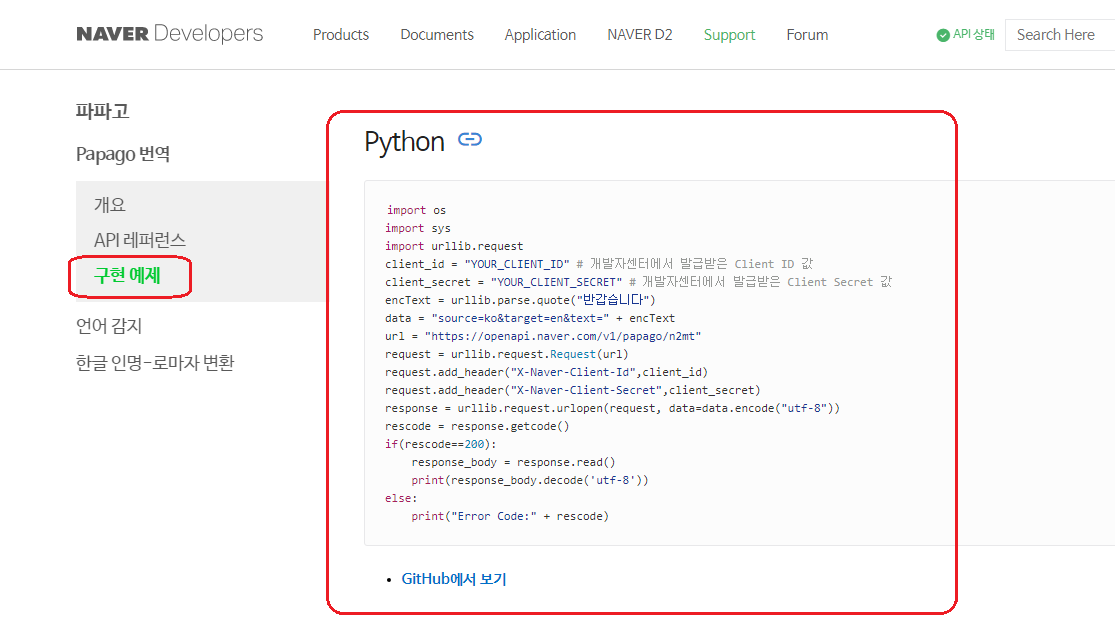Open the Documents menu
This screenshot has width=1115, height=633.
click(437, 35)
